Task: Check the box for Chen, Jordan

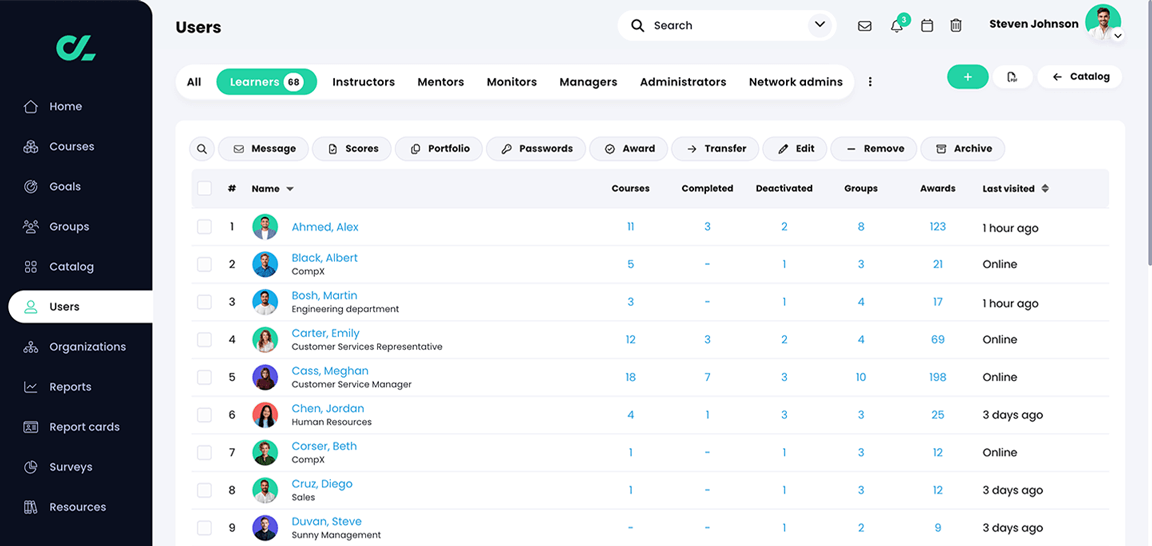Action: tap(204, 415)
